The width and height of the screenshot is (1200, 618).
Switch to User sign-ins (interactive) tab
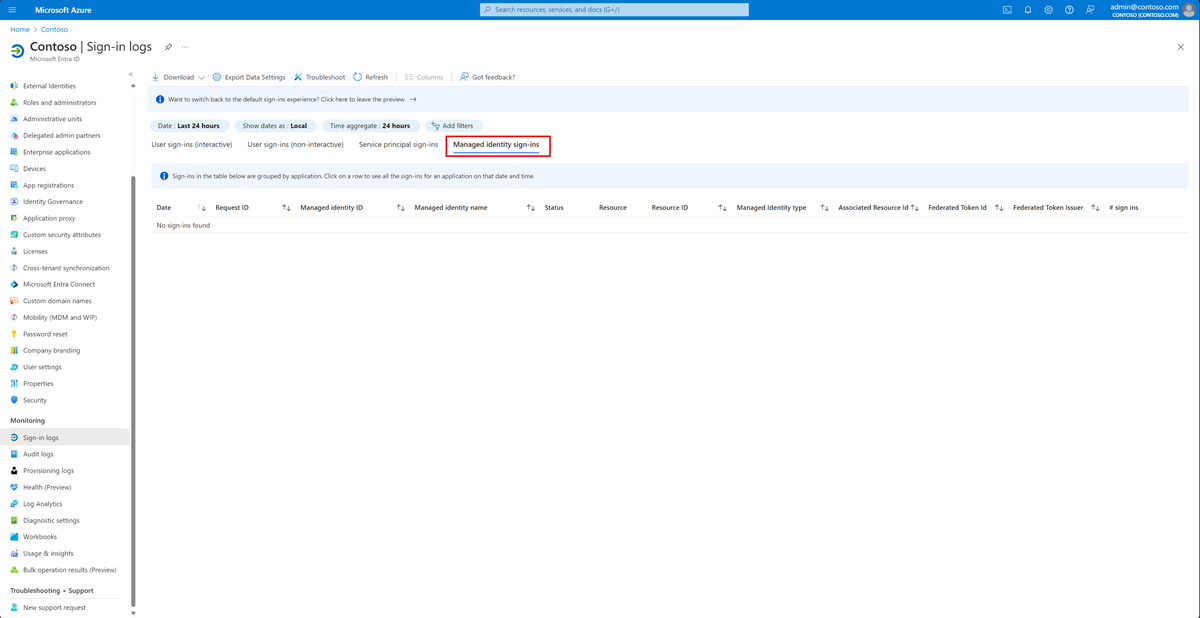tap(194, 145)
